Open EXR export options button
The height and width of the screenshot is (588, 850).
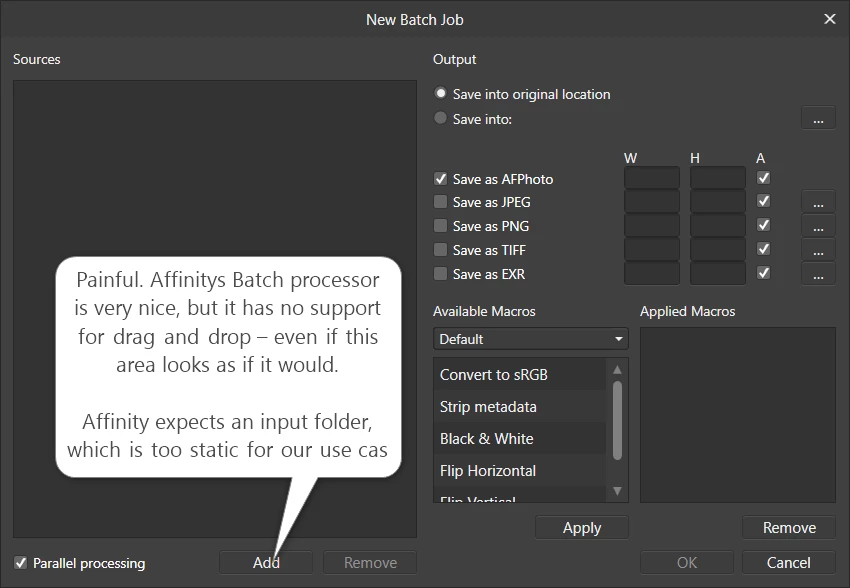point(818,274)
